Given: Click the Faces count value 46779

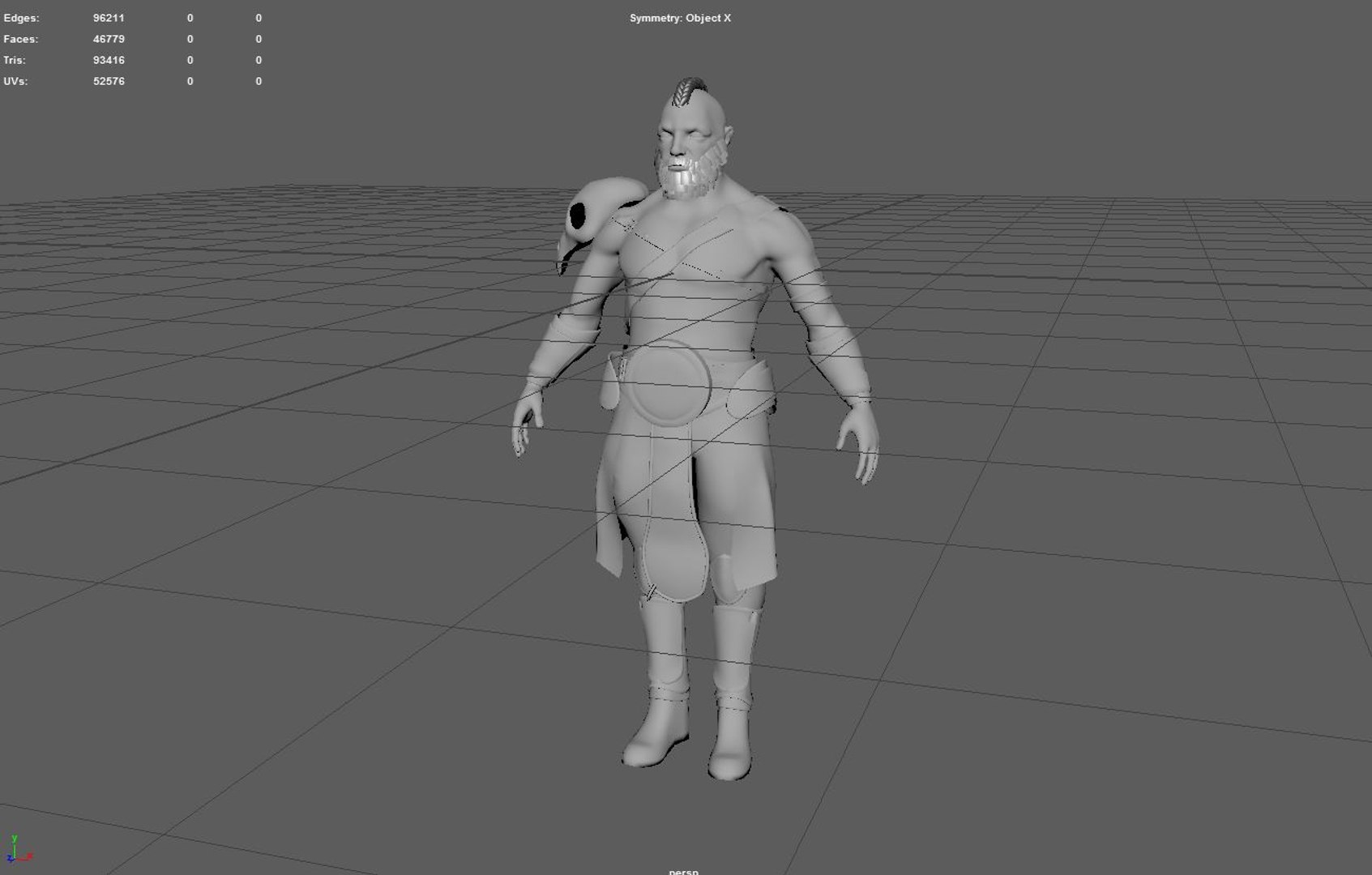Looking at the screenshot, I should (109, 39).
